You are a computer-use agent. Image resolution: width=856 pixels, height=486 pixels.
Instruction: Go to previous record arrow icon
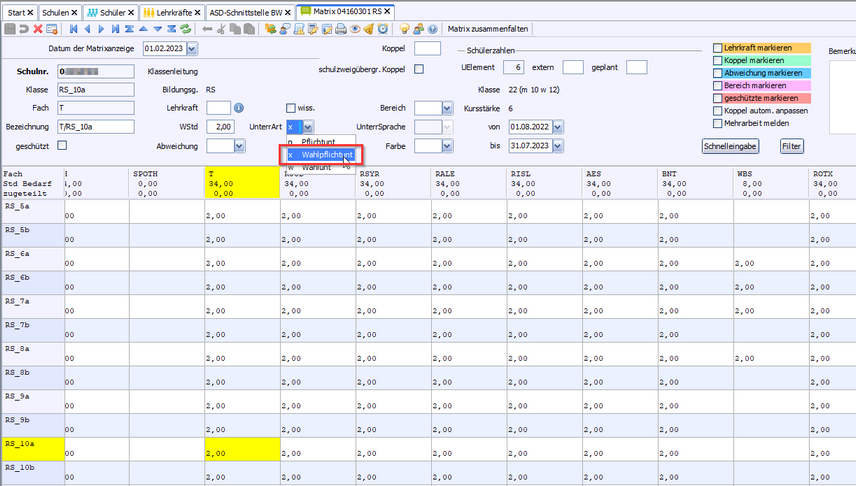pyautogui.click(x=87, y=29)
